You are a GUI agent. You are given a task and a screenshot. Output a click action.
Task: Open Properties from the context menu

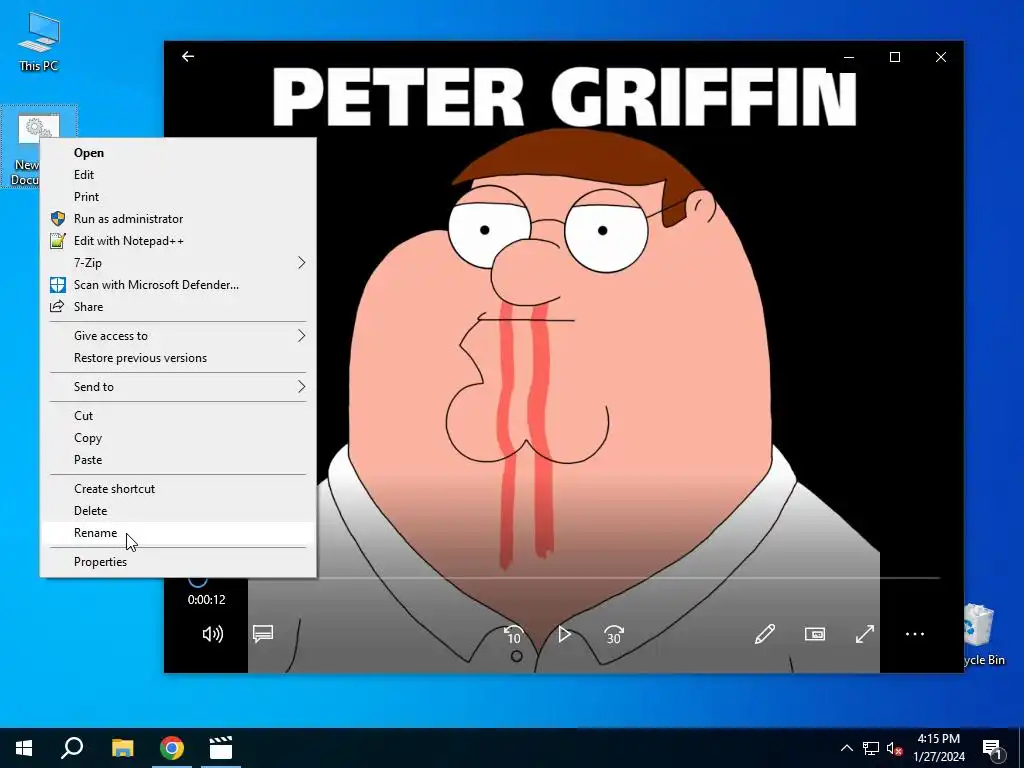pos(178,562)
